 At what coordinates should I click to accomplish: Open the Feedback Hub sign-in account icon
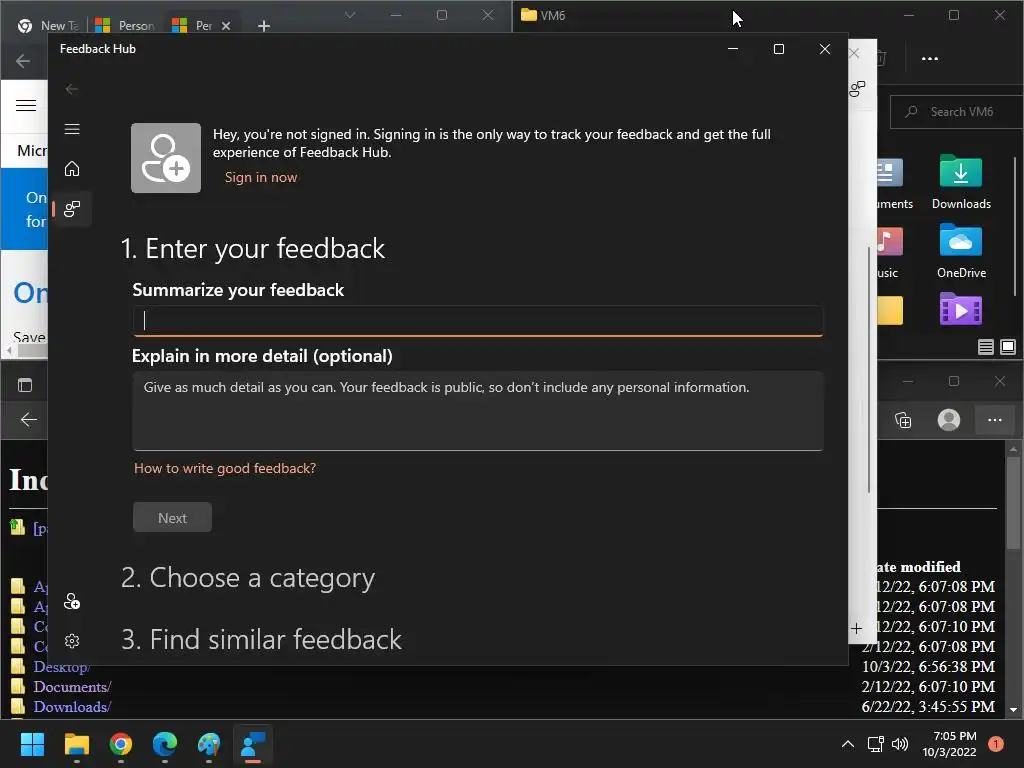coord(72,601)
